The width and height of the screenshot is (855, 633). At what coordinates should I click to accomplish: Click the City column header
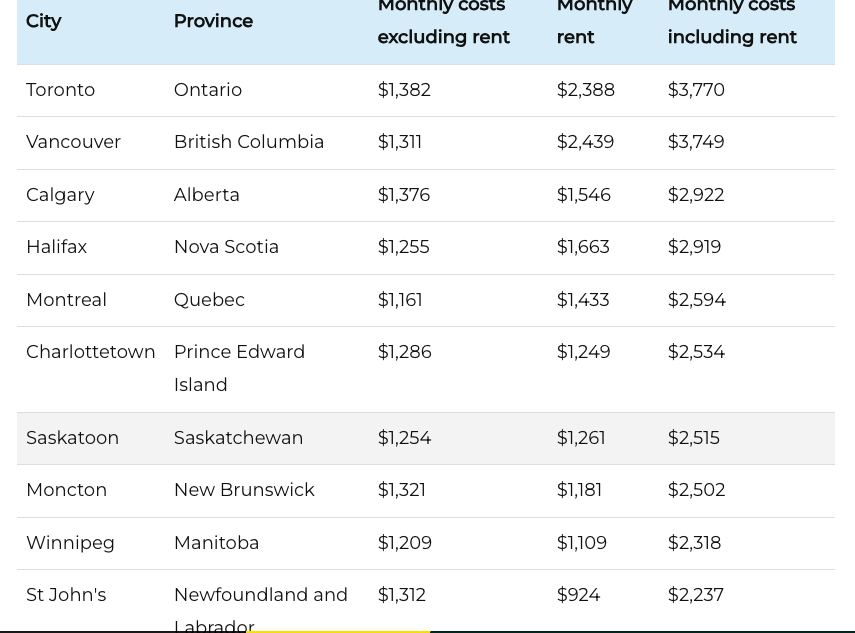point(44,21)
